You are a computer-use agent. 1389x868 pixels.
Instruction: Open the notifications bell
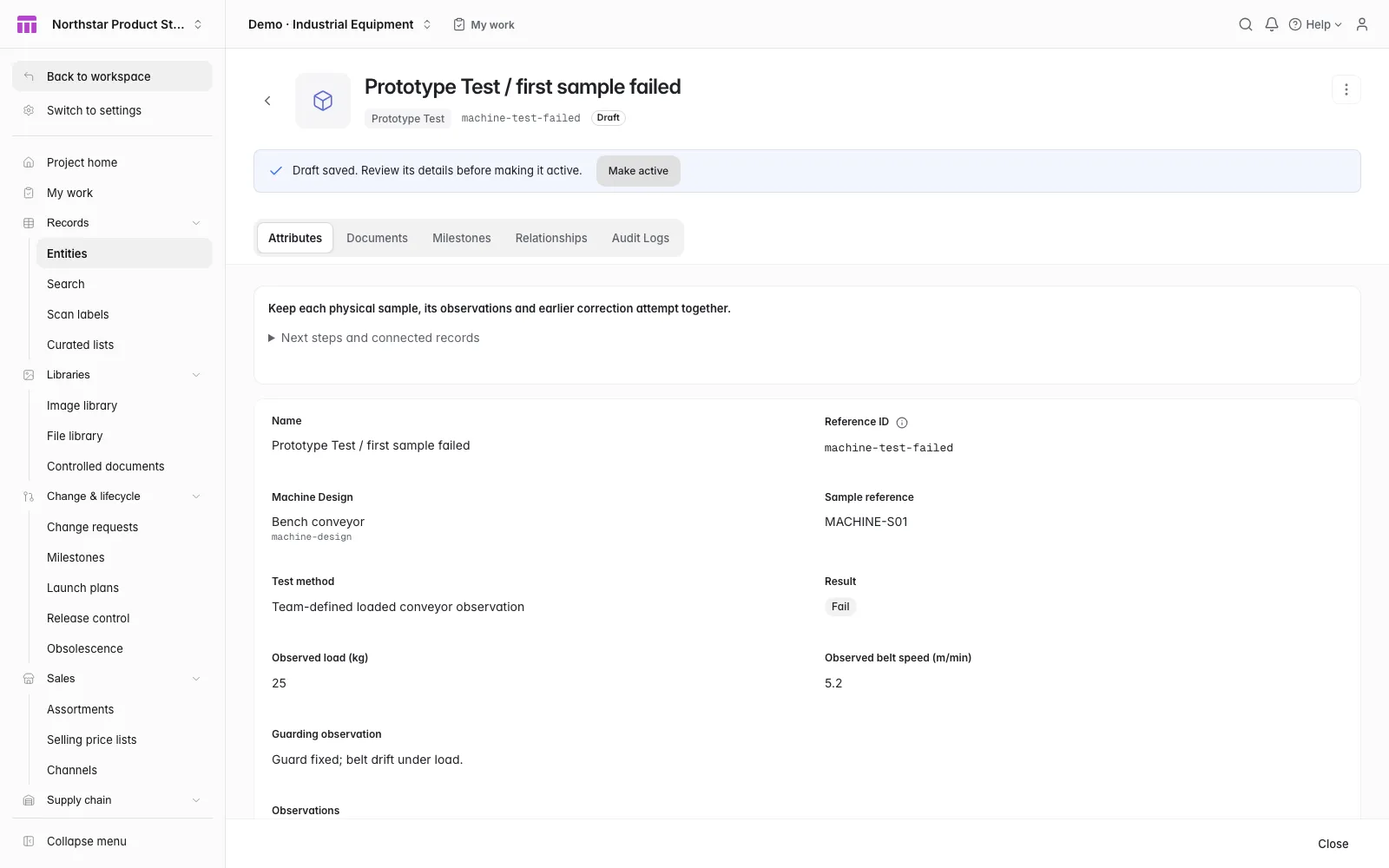1271,24
